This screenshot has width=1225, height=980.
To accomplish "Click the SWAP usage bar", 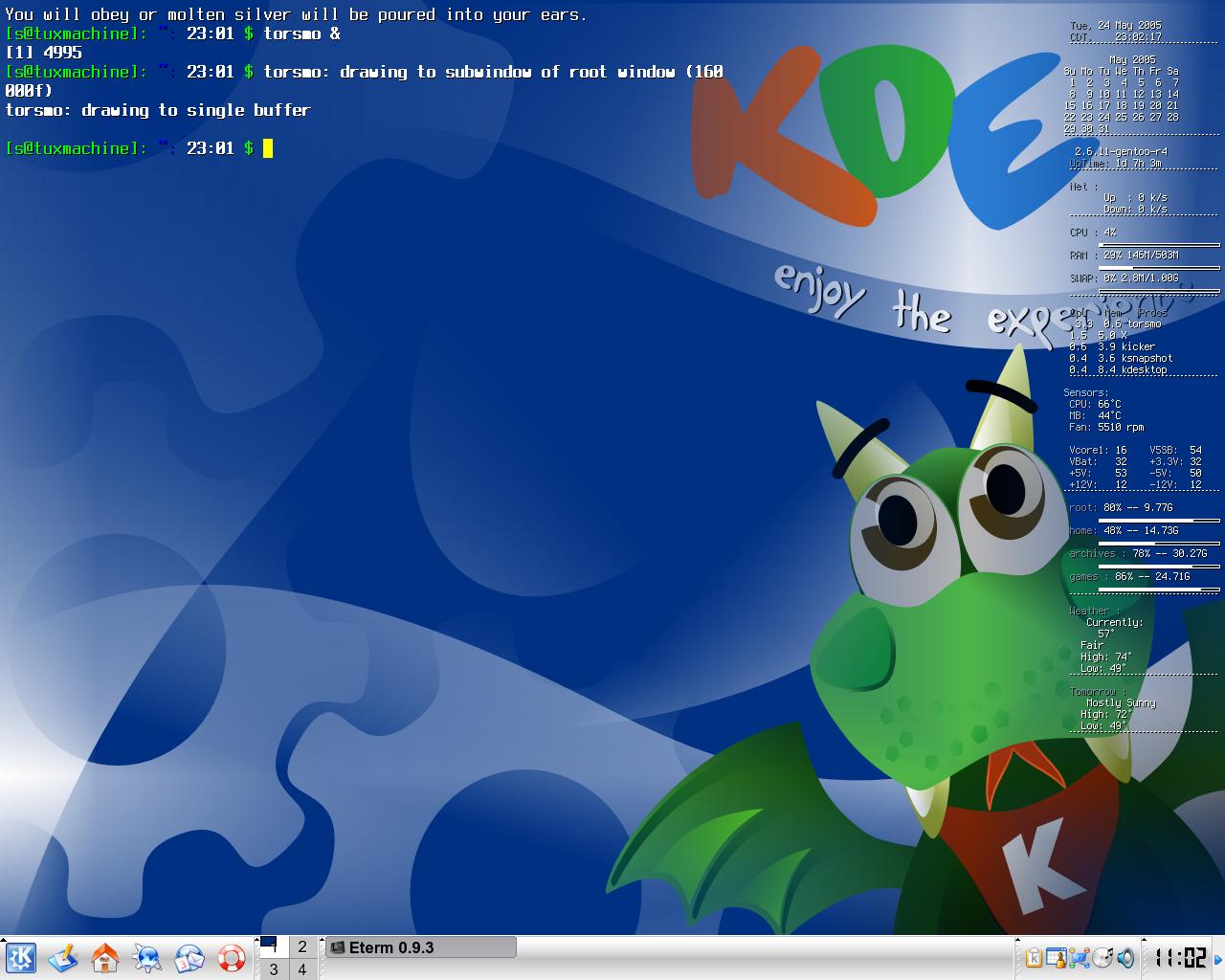I will click(x=1159, y=291).
